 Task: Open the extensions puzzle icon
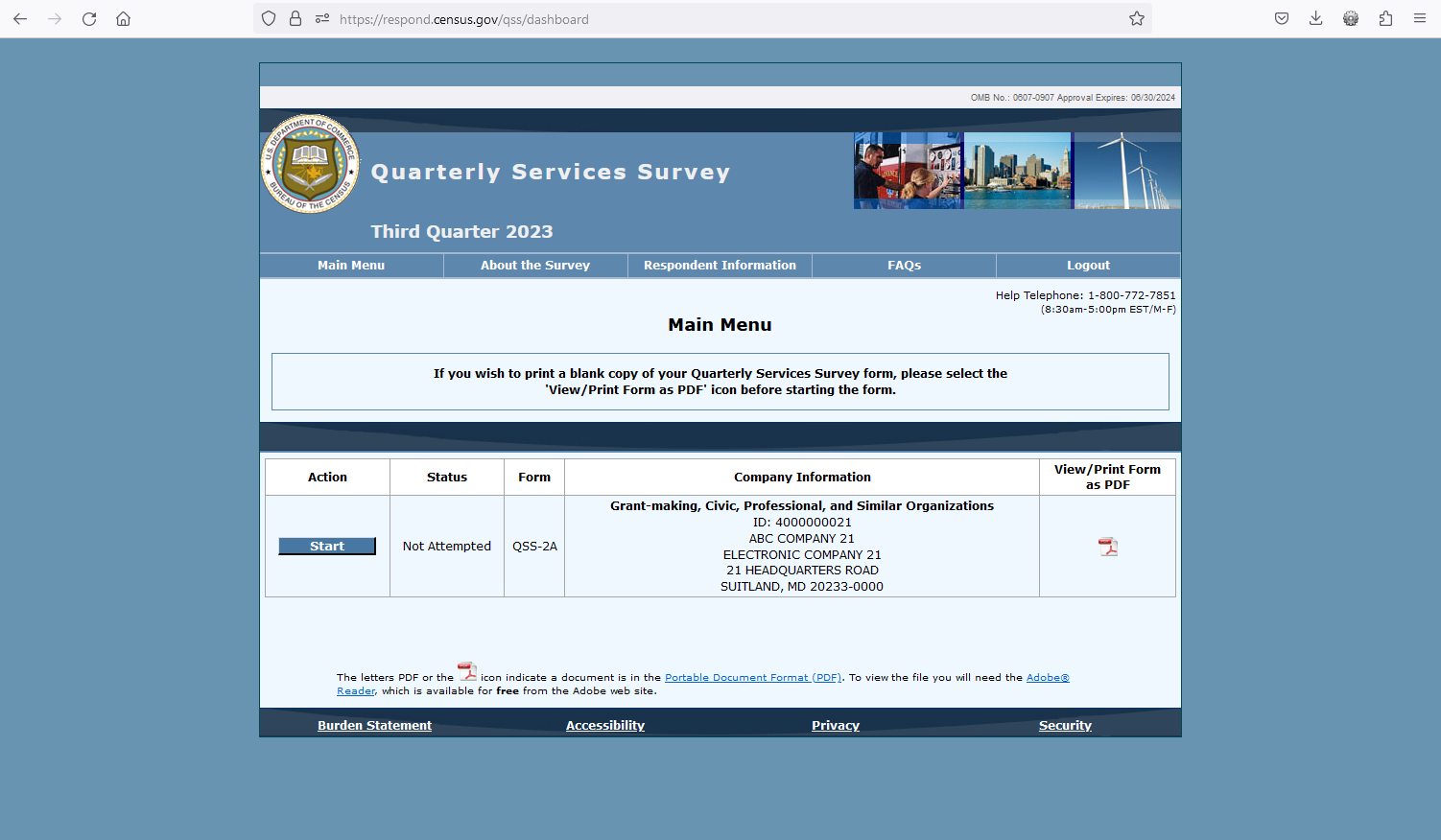point(1385,19)
